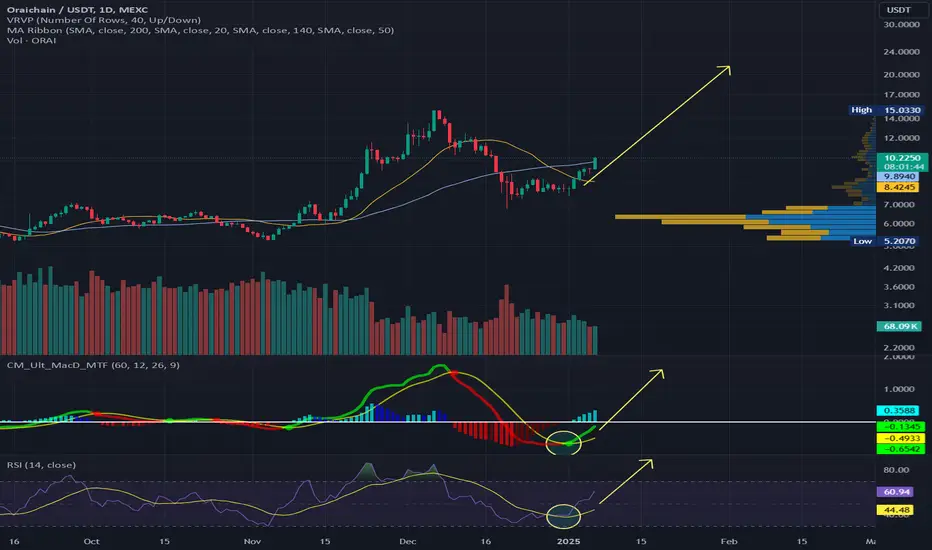Image resolution: width=932 pixels, height=550 pixels.
Task: Click the 80.00 RSI scale label
Action: [x=896, y=470]
